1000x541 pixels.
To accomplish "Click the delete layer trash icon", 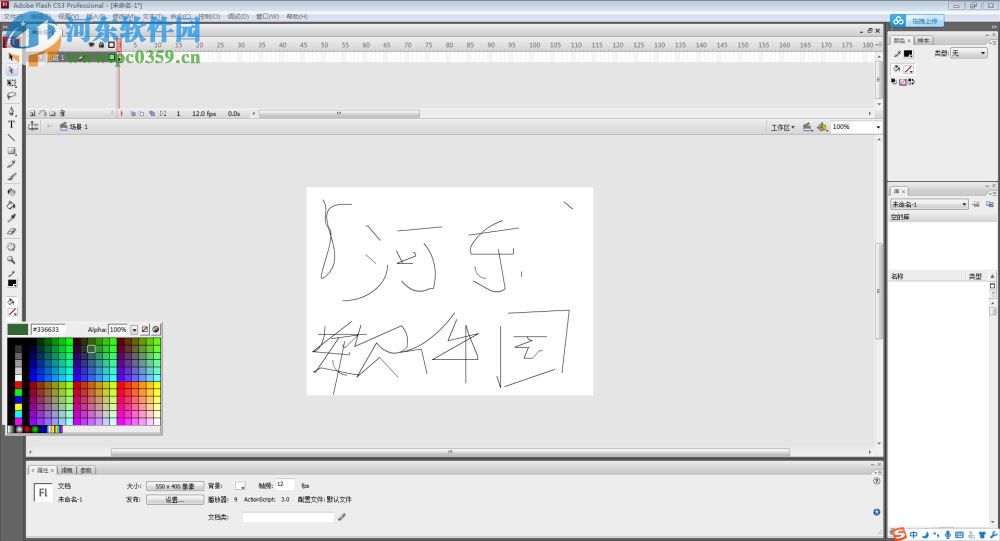I will point(62,114).
